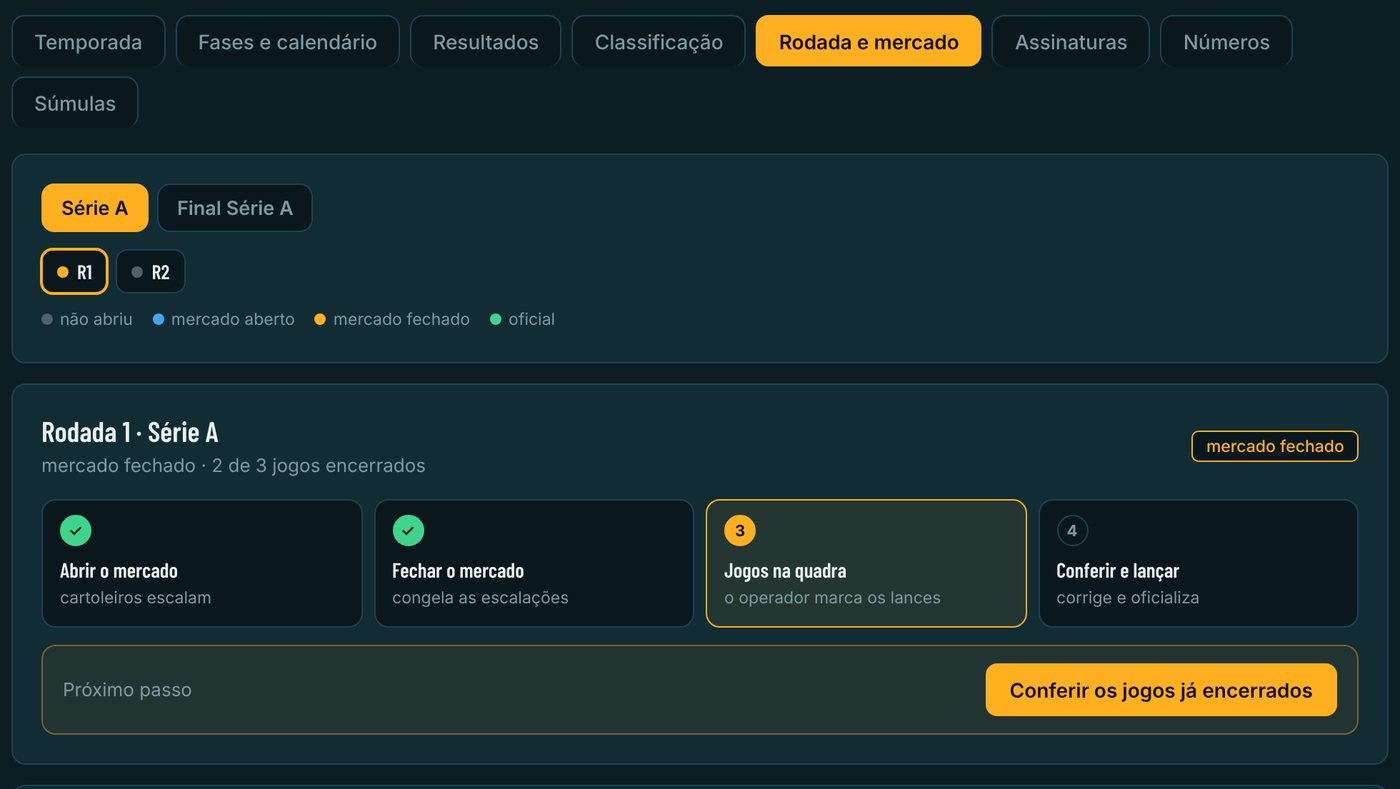Open the Abrir o mercado step card

tap(202, 563)
